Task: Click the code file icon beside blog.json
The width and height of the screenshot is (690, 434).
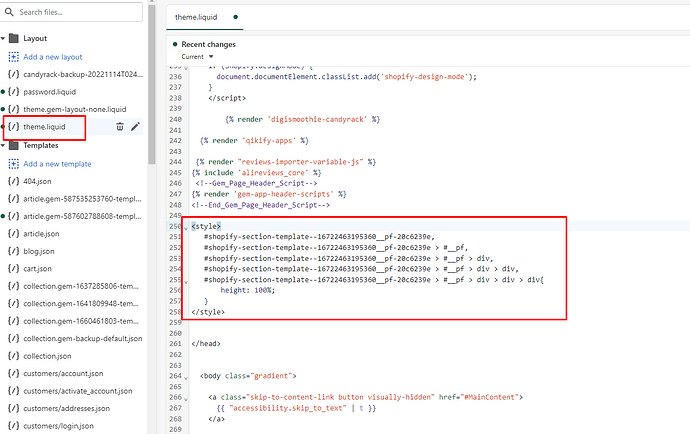Action: [x=14, y=251]
